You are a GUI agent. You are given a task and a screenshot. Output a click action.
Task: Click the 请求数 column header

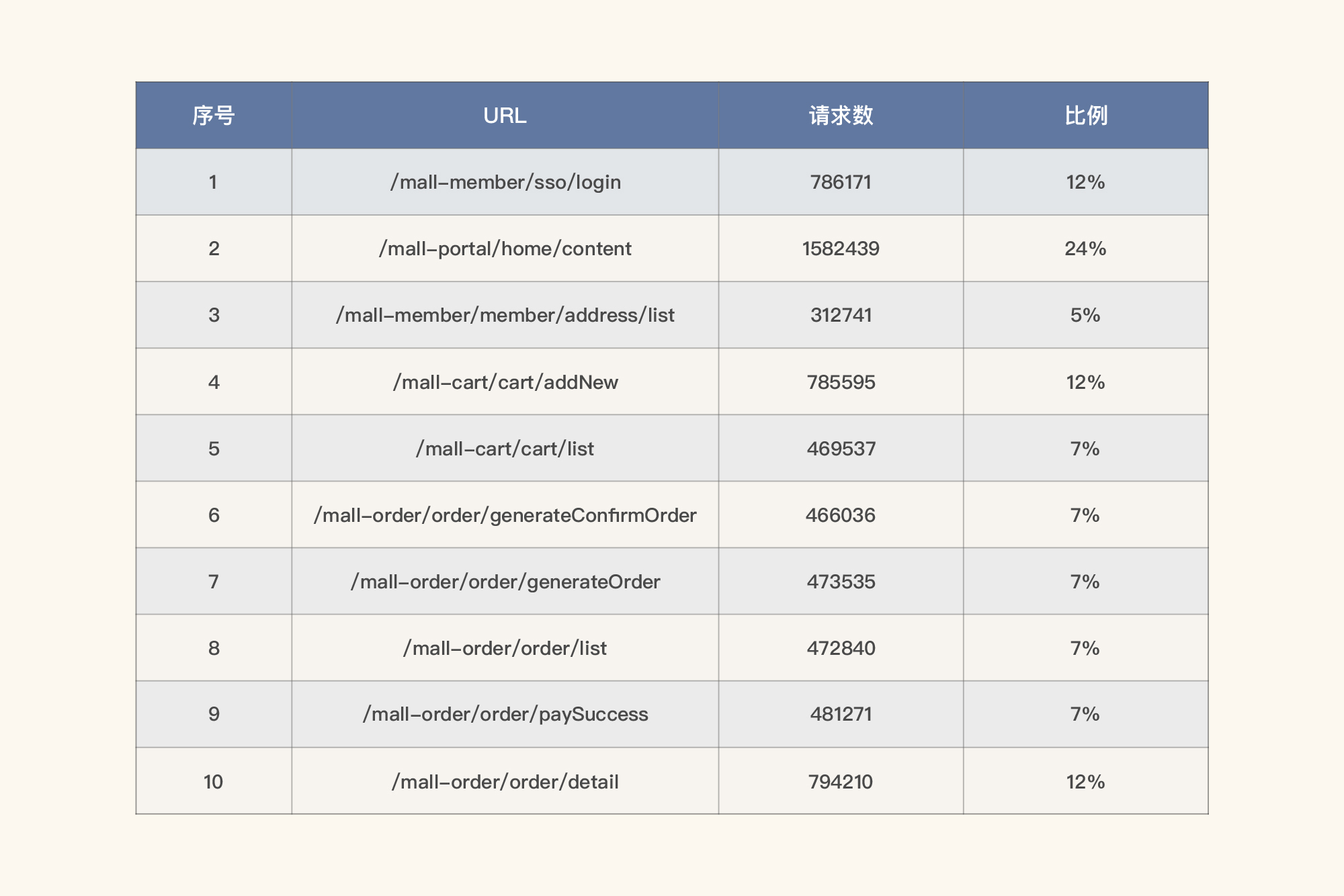pyautogui.click(x=841, y=116)
